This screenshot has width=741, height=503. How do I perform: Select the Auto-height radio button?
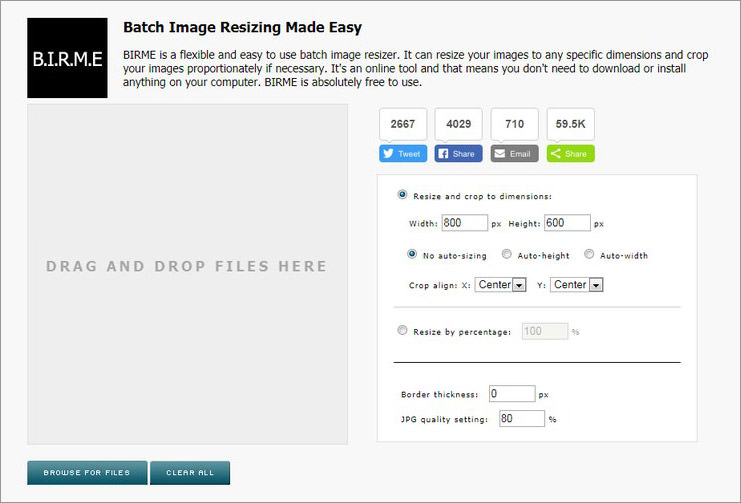506,254
